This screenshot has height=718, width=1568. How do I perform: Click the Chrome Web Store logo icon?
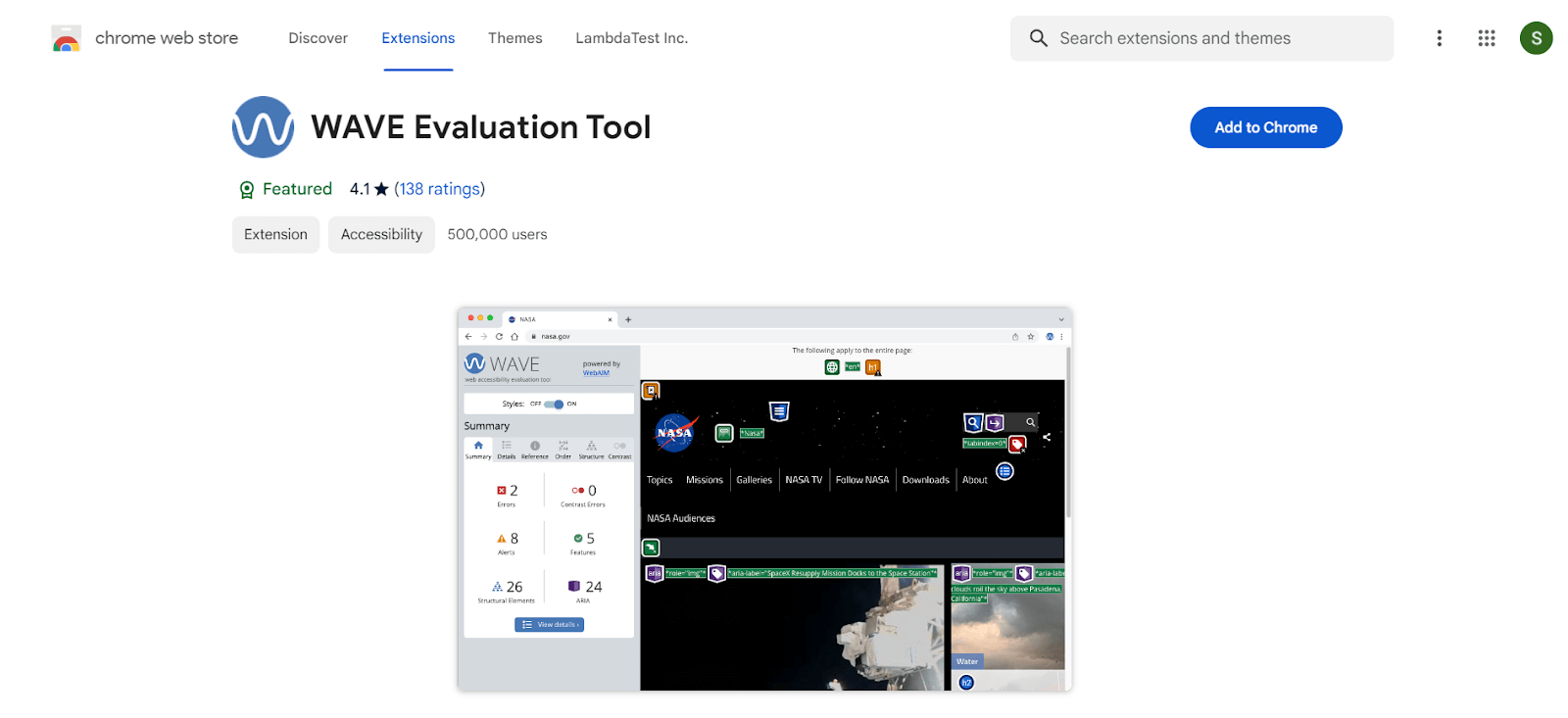tap(67, 39)
